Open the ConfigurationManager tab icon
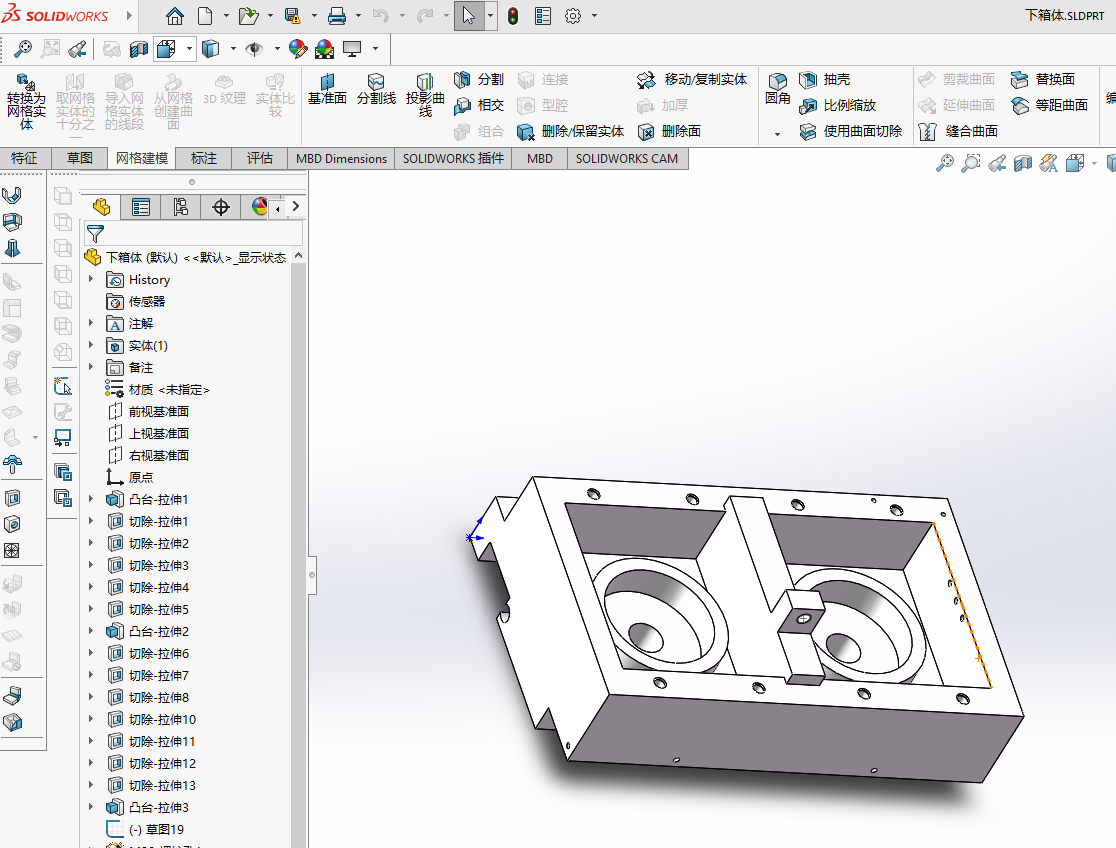Viewport: 1116px width, 848px height. tap(181, 207)
